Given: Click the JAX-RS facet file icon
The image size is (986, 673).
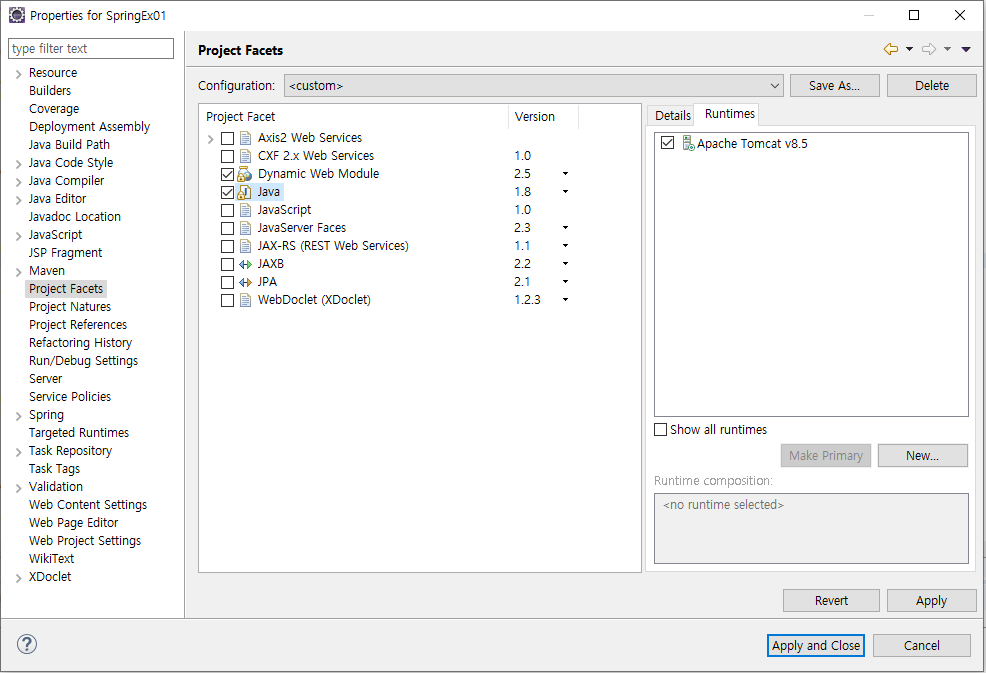Looking at the screenshot, I should 246,246.
